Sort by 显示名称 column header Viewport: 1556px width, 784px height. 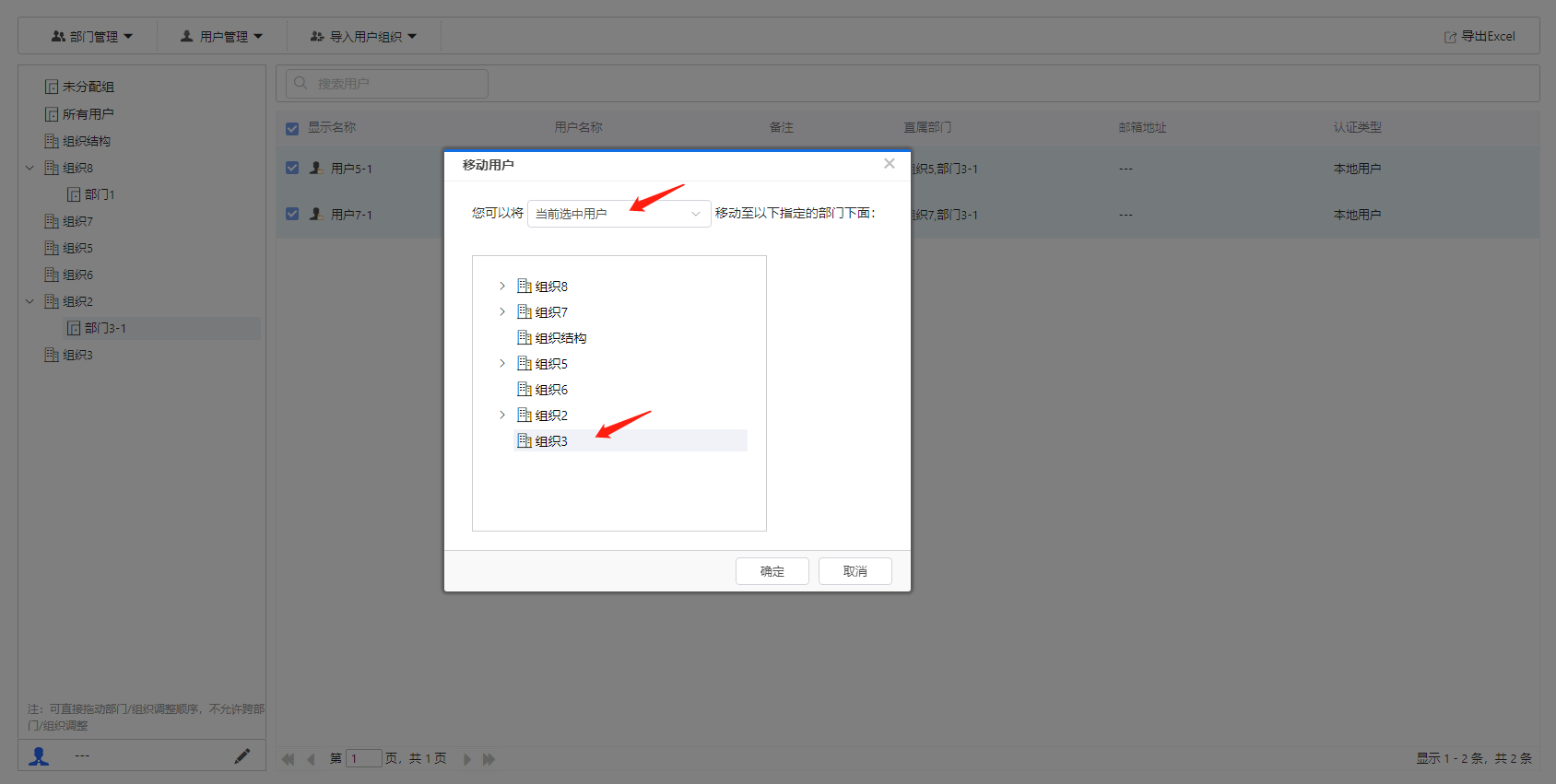pos(332,128)
